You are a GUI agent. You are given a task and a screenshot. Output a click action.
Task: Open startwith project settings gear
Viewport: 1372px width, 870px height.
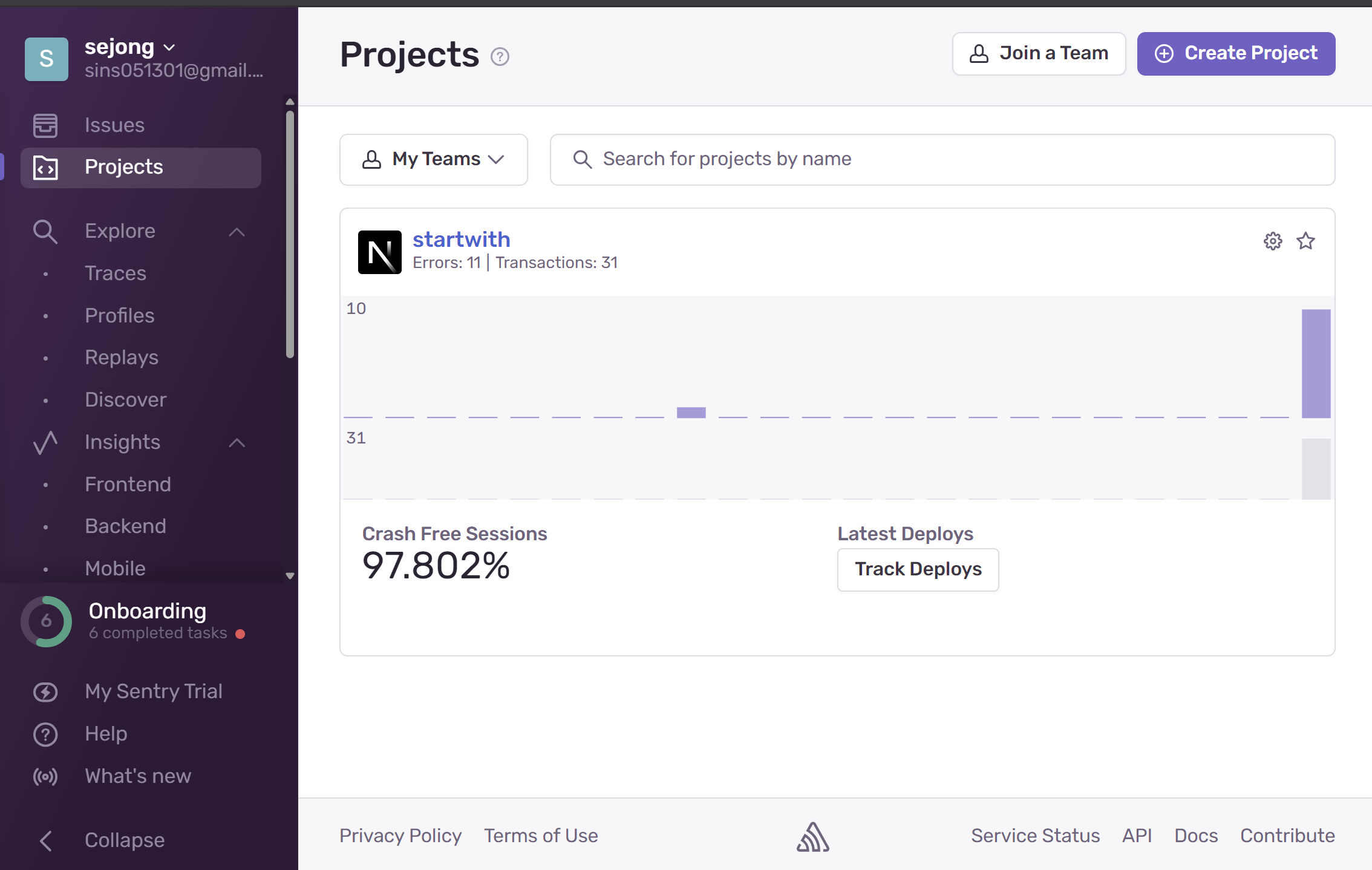pos(1273,241)
